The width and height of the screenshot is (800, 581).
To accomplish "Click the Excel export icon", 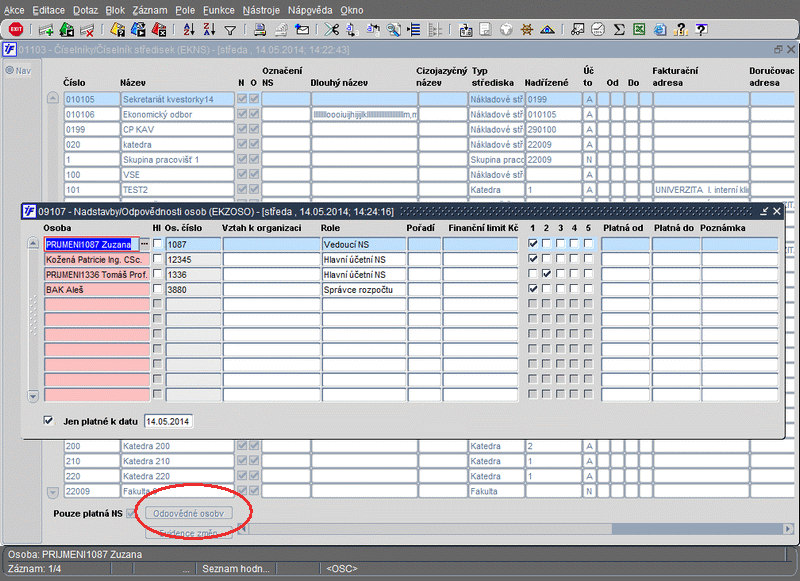I will [639, 30].
